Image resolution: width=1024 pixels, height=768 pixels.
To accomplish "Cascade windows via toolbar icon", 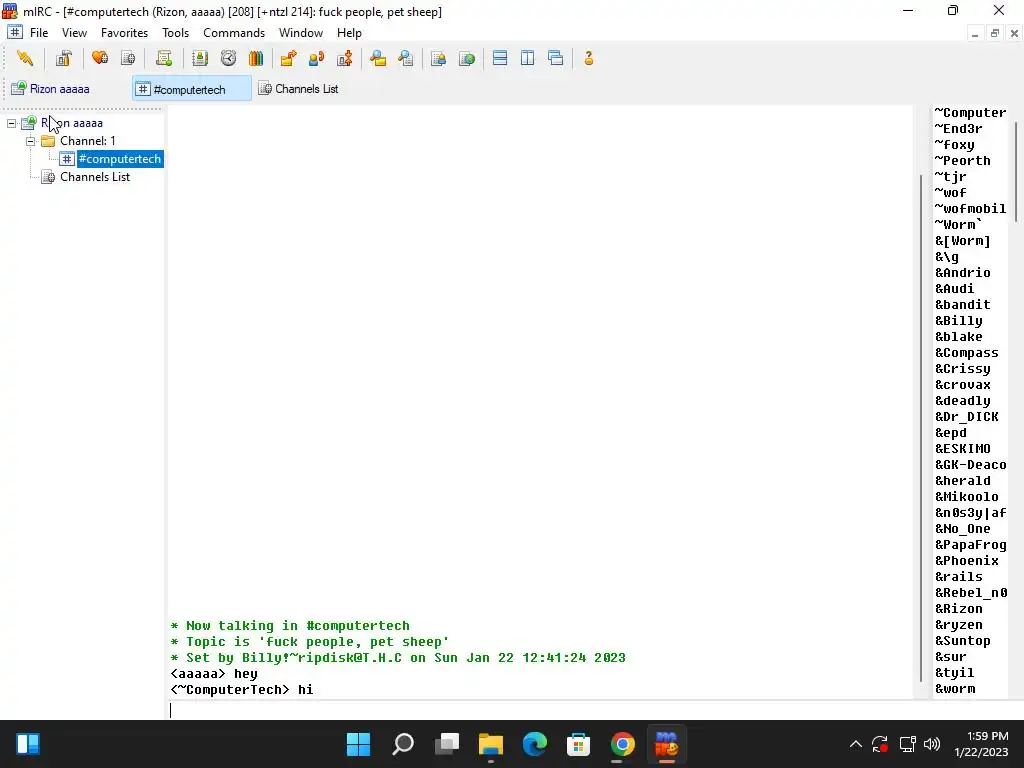I will pos(556,58).
